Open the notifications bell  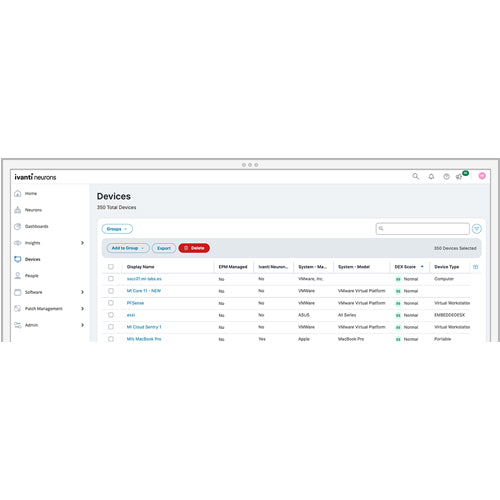pyautogui.click(x=431, y=176)
